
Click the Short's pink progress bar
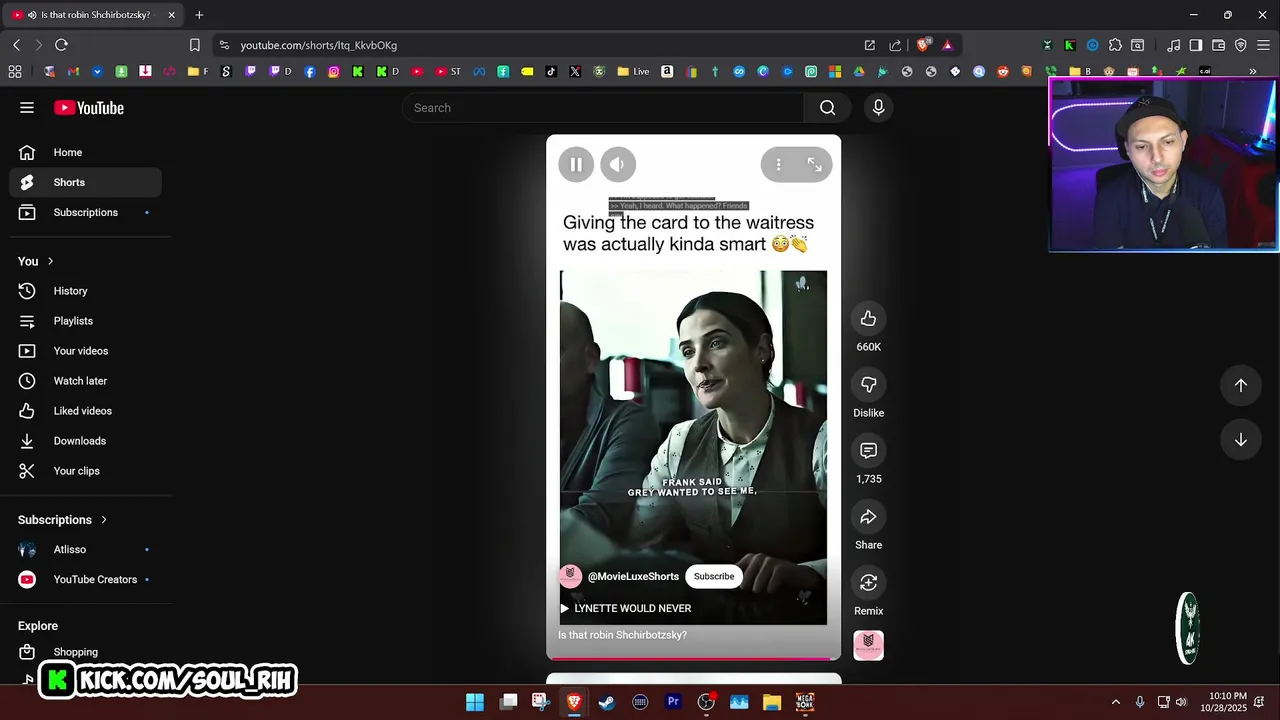(693, 658)
